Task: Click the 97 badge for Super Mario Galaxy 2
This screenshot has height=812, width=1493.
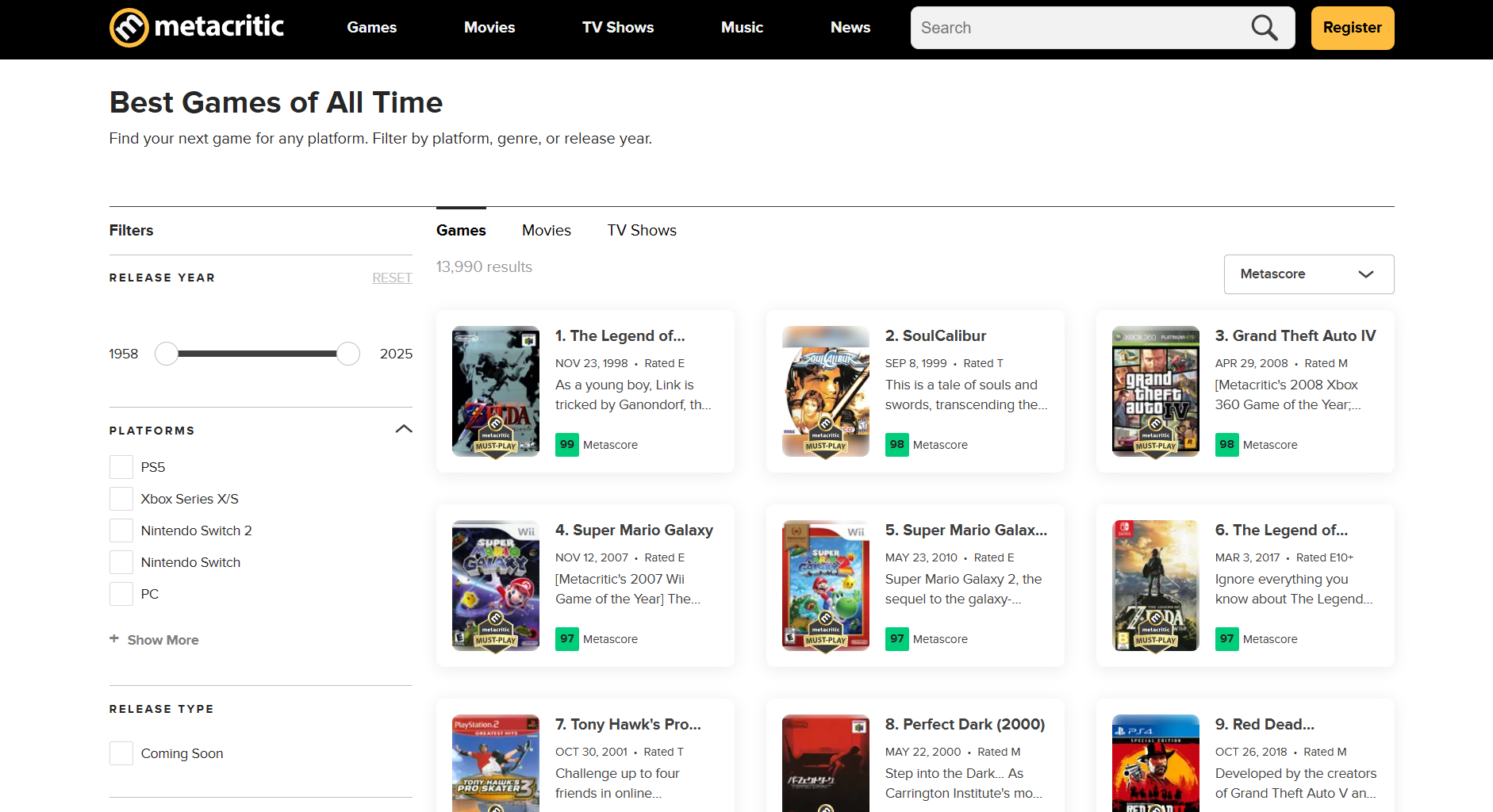Action: [897, 639]
